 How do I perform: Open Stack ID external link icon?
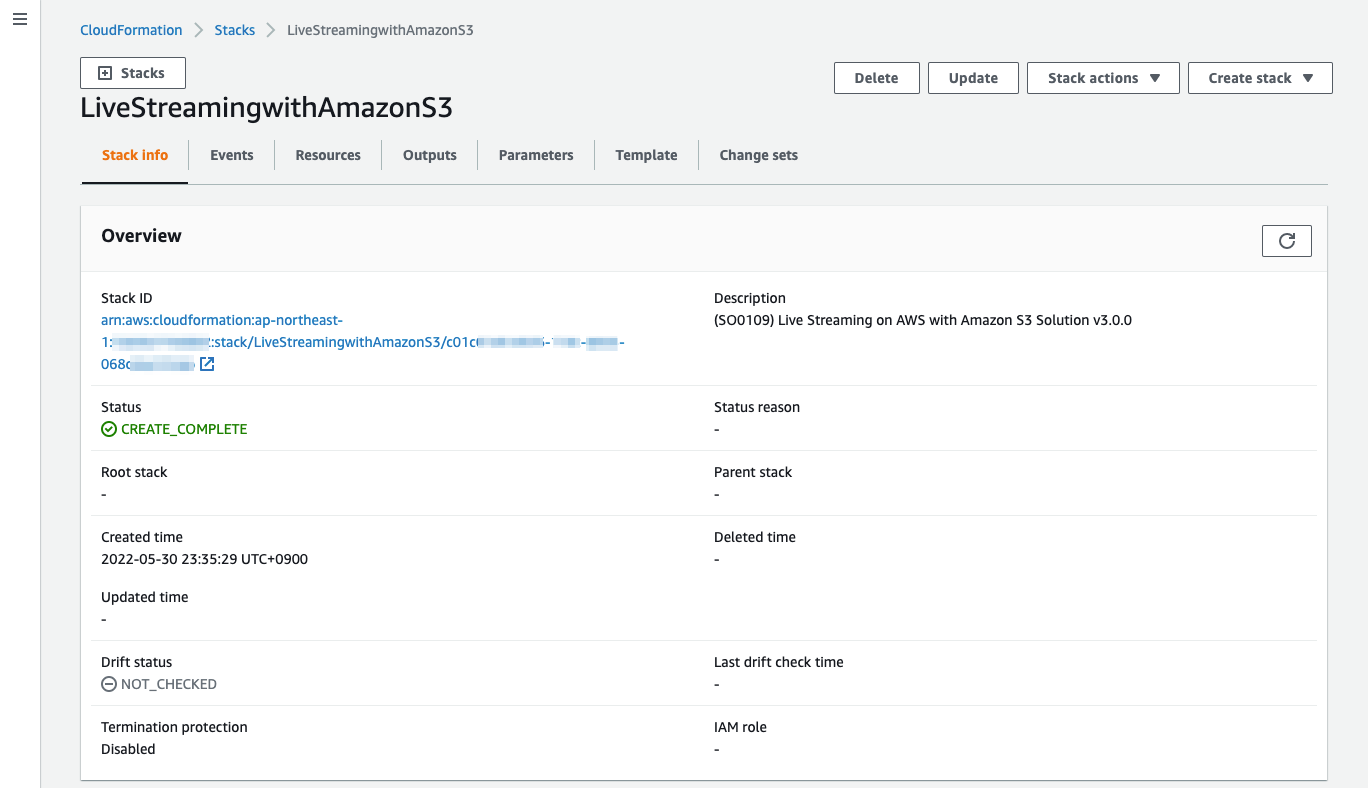pyautogui.click(x=207, y=365)
